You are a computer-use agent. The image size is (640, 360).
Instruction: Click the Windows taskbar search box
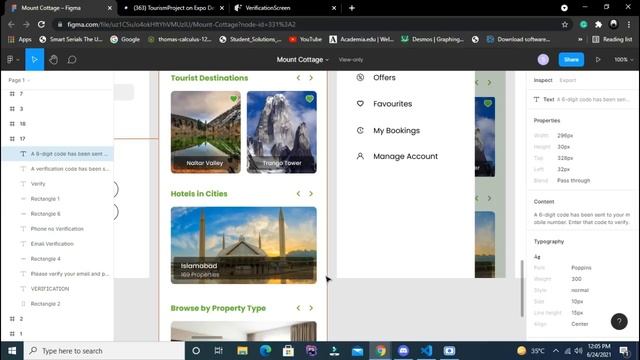[x=104, y=351]
